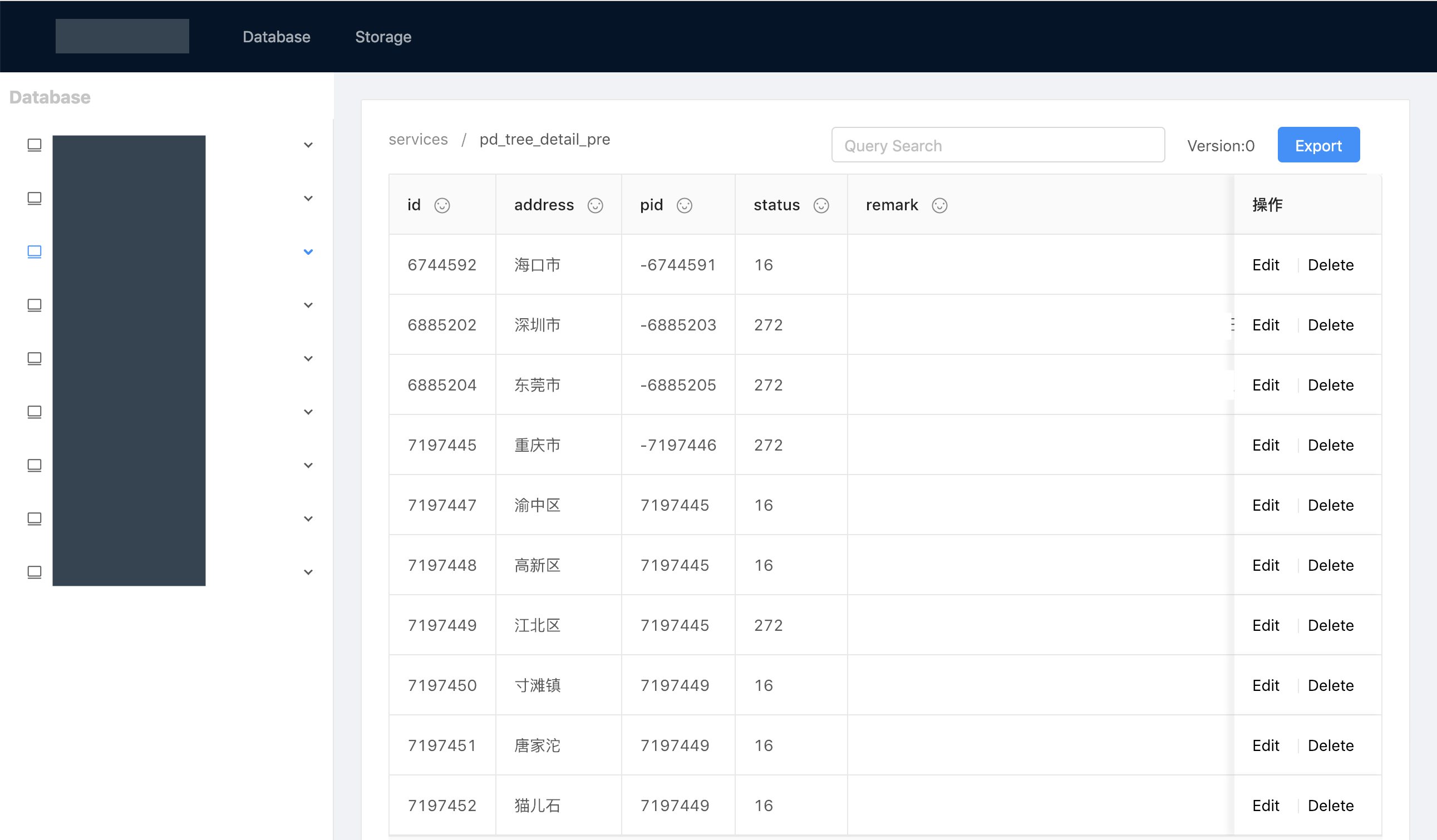Click the fifth database icon in the sidebar
Viewport: 1437px width, 840px height.
pyautogui.click(x=34, y=358)
